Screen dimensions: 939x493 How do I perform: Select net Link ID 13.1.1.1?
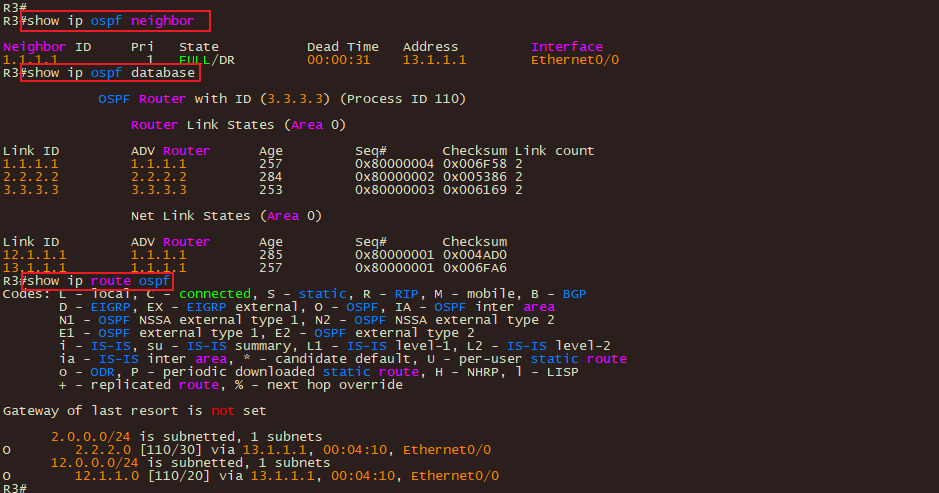(34, 268)
